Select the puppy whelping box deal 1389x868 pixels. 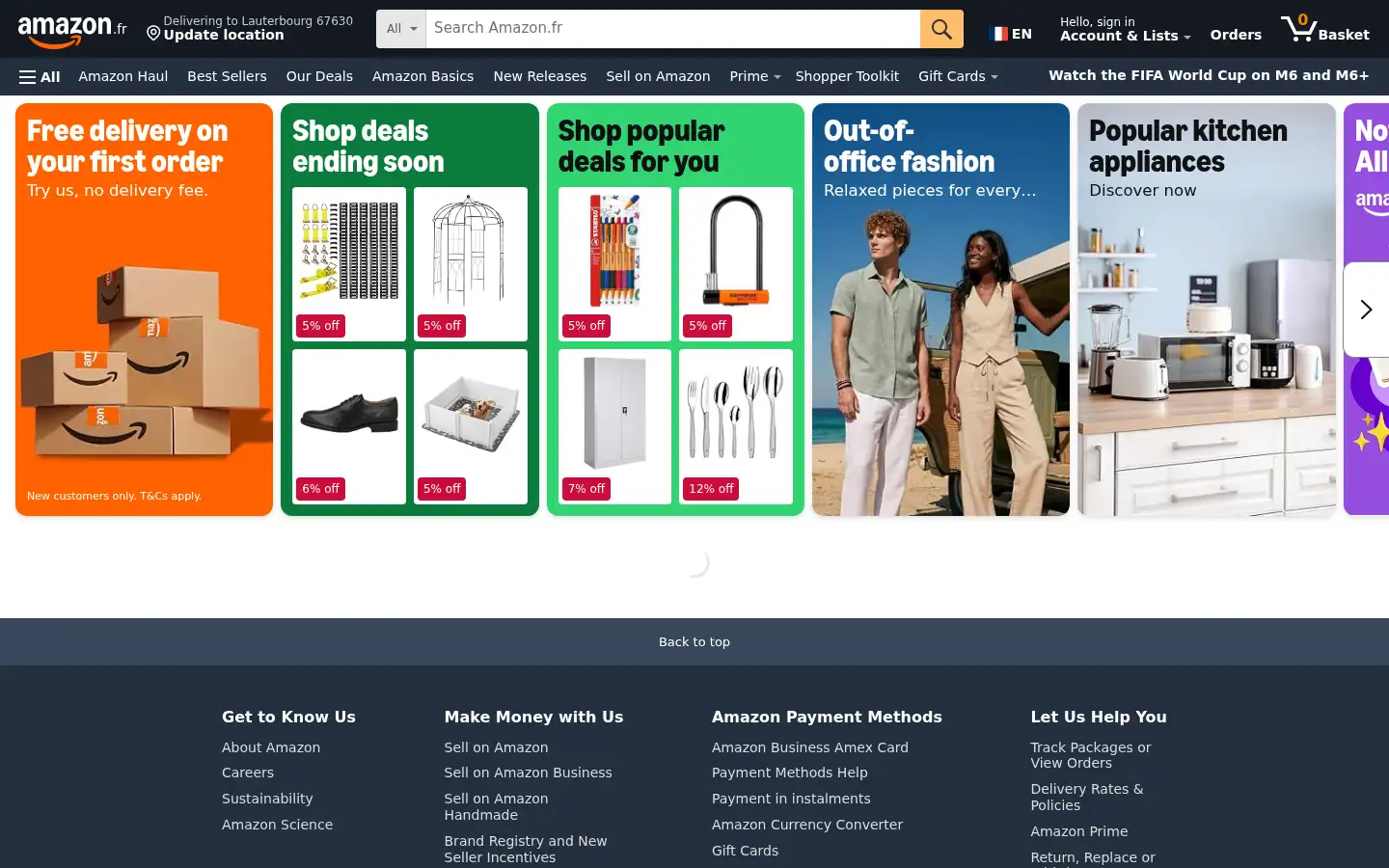pos(471,426)
